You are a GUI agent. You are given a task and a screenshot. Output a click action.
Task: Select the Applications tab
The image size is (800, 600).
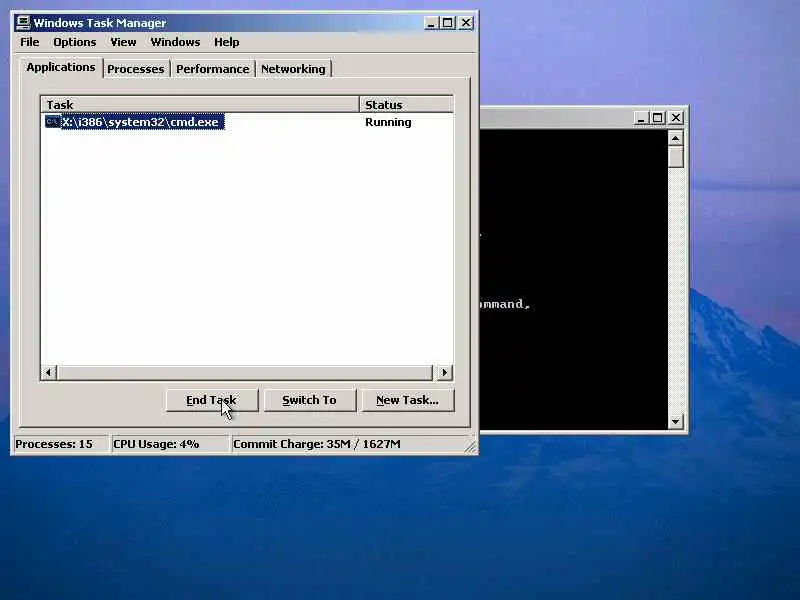click(x=61, y=67)
